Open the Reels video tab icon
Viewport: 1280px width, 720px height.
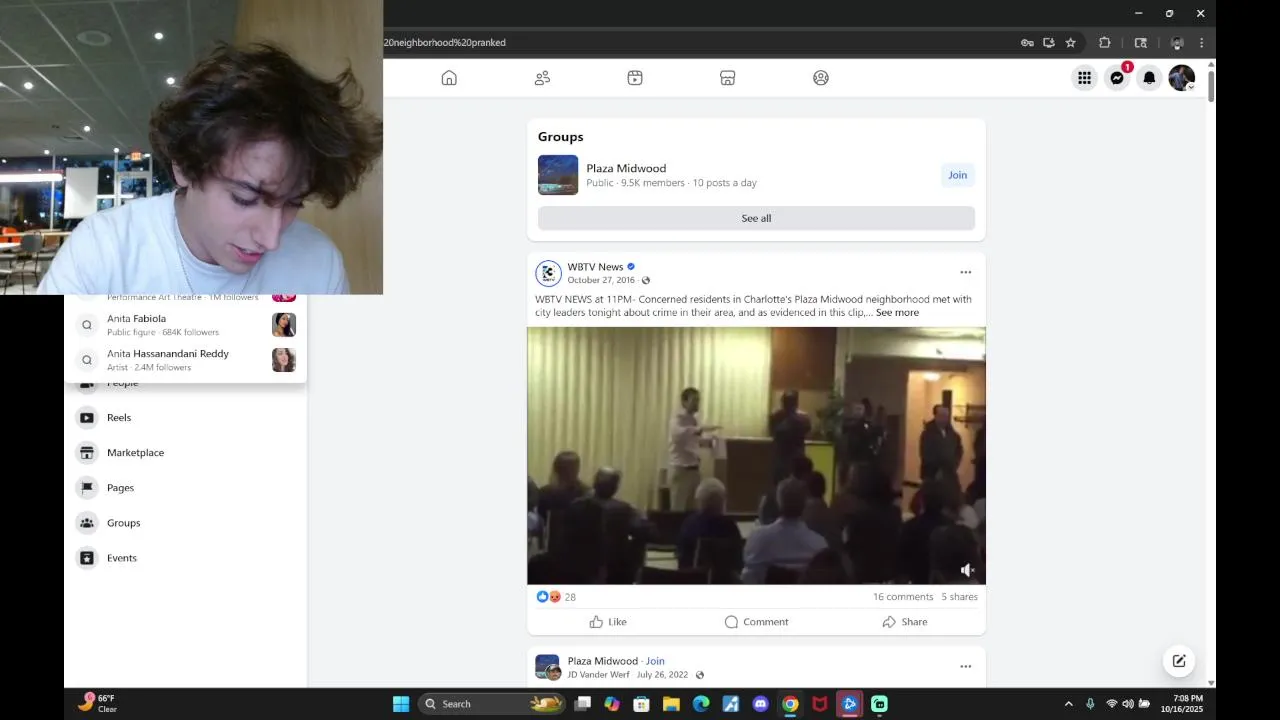coord(635,78)
